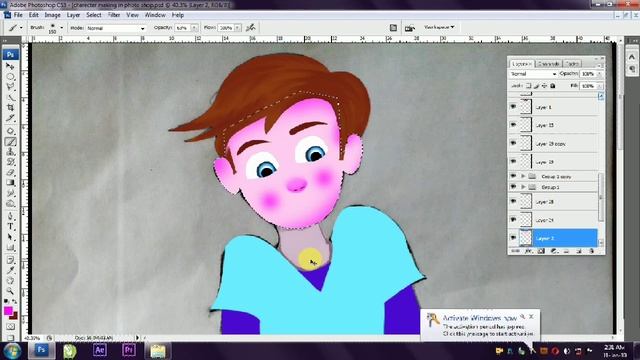Hide Layer 24 with its eye icon
The width and height of the screenshot is (640, 360).
[513, 220]
